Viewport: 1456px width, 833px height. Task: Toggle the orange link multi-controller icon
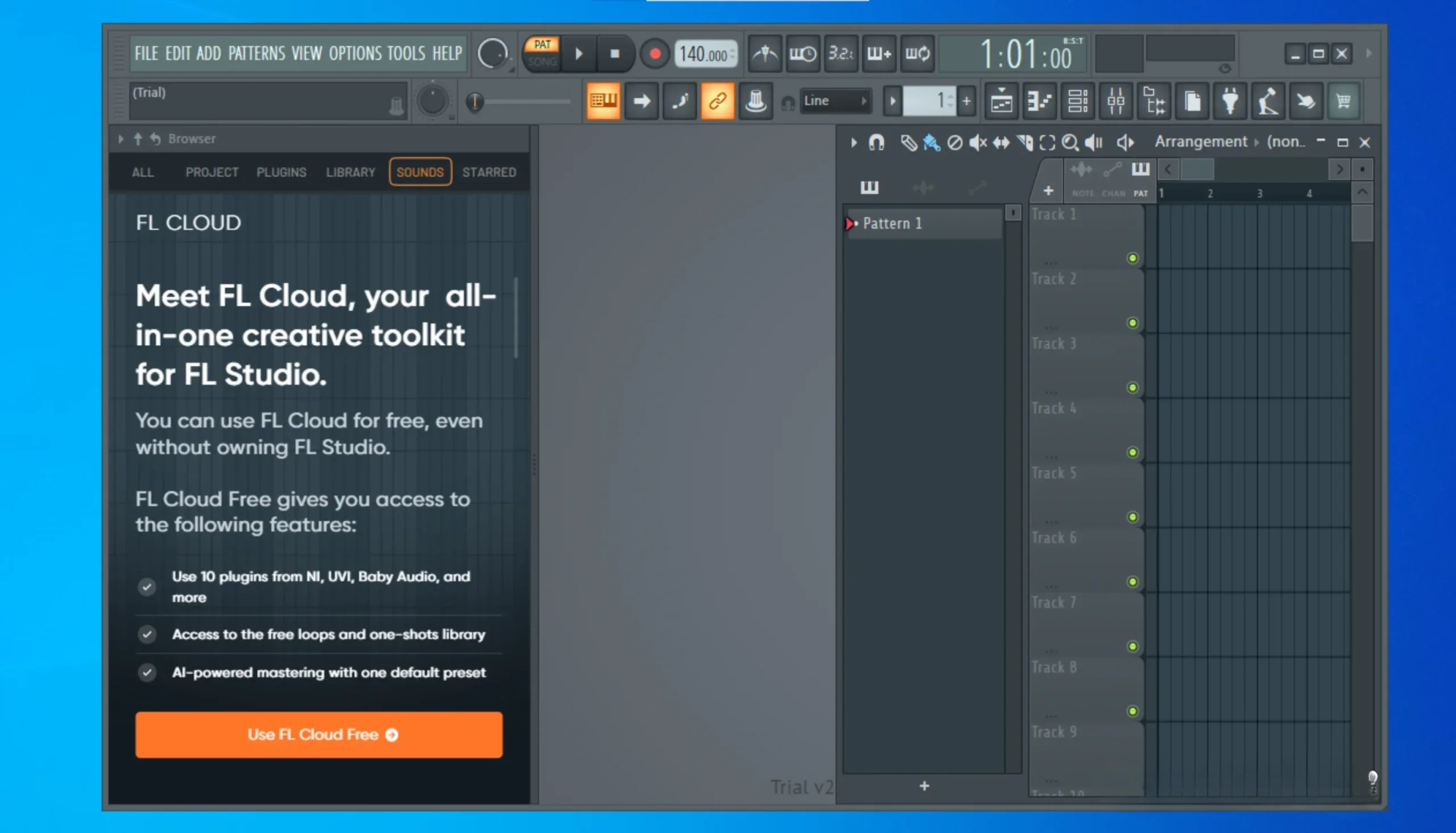(x=717, y=101)
